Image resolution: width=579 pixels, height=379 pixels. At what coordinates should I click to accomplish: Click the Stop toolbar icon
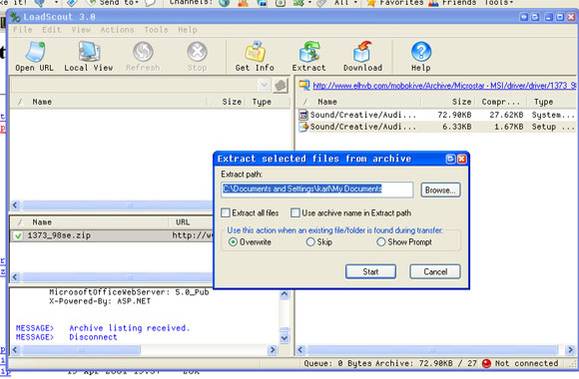(197, 56)
